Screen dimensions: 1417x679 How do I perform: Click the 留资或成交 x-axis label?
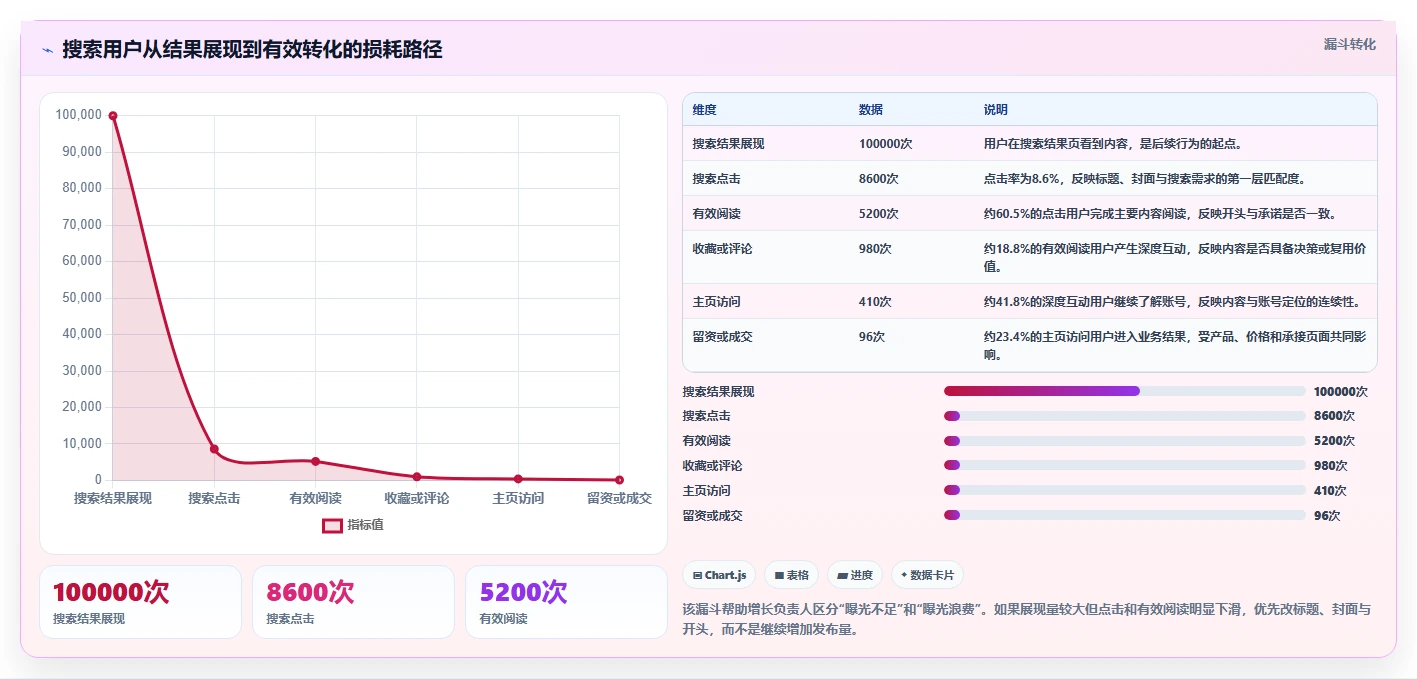pyautogui.click(x=619, y=498)
